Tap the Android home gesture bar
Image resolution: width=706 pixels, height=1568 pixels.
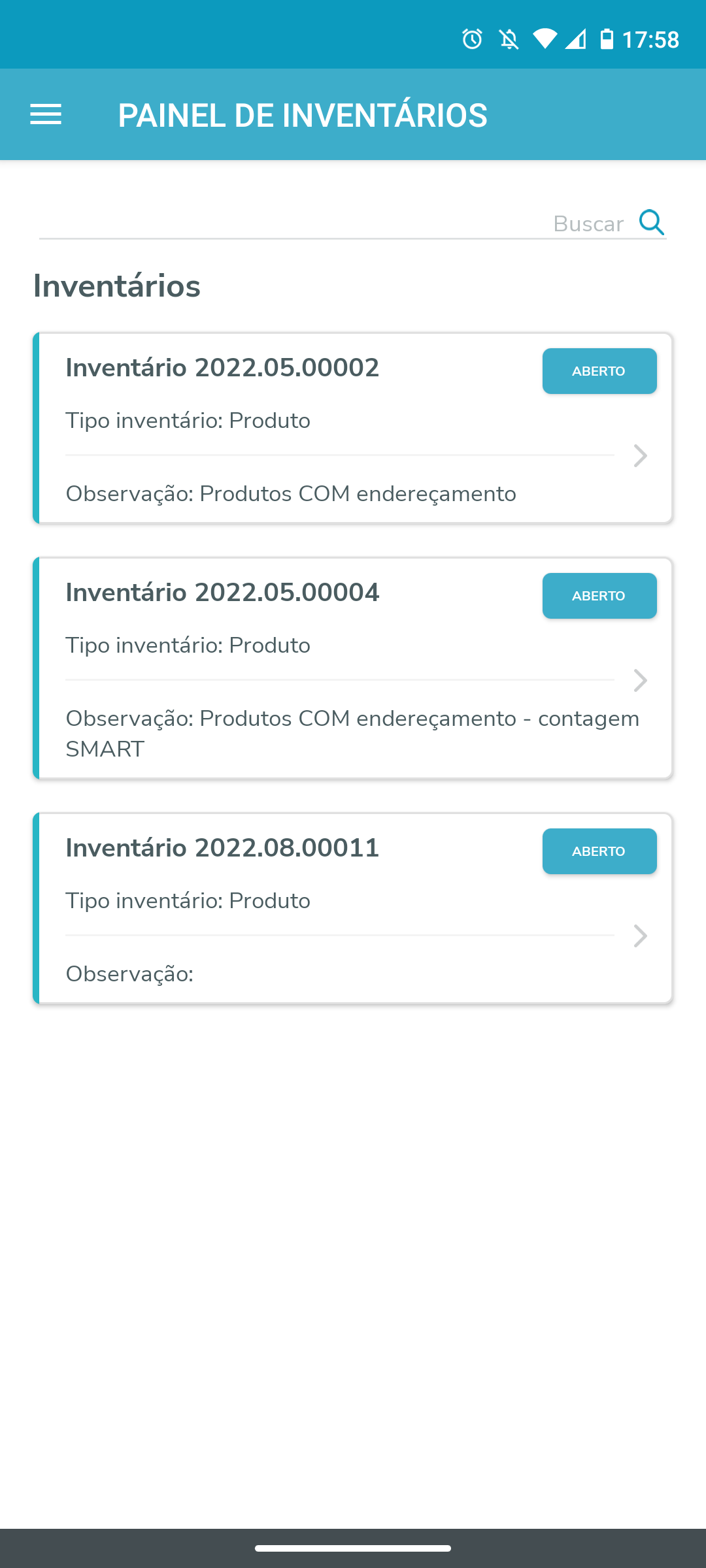point(353,1548)
